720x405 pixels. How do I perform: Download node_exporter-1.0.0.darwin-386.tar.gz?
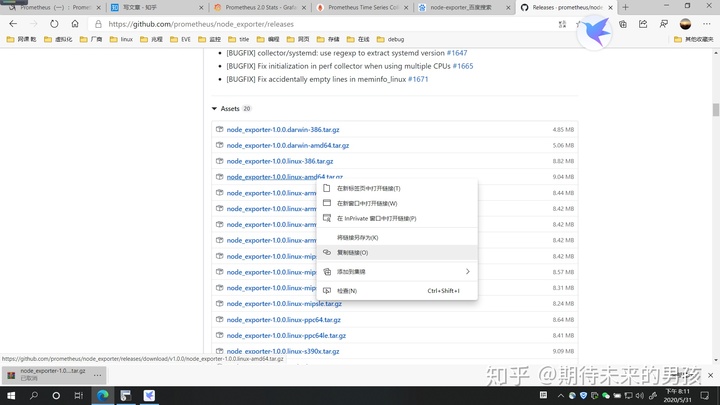pyautogui.click(x=283, y=129)
